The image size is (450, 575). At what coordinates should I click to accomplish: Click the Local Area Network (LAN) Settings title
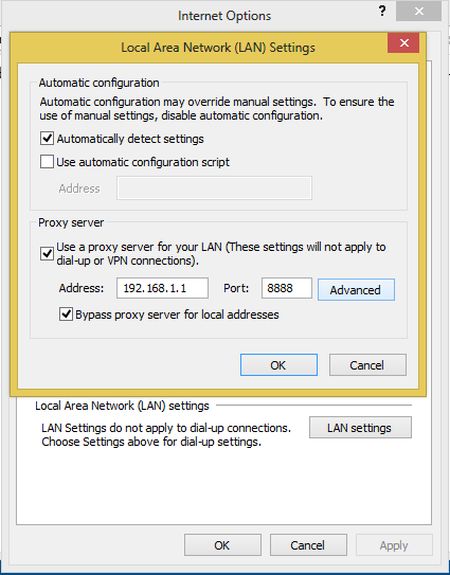(218, 48)
